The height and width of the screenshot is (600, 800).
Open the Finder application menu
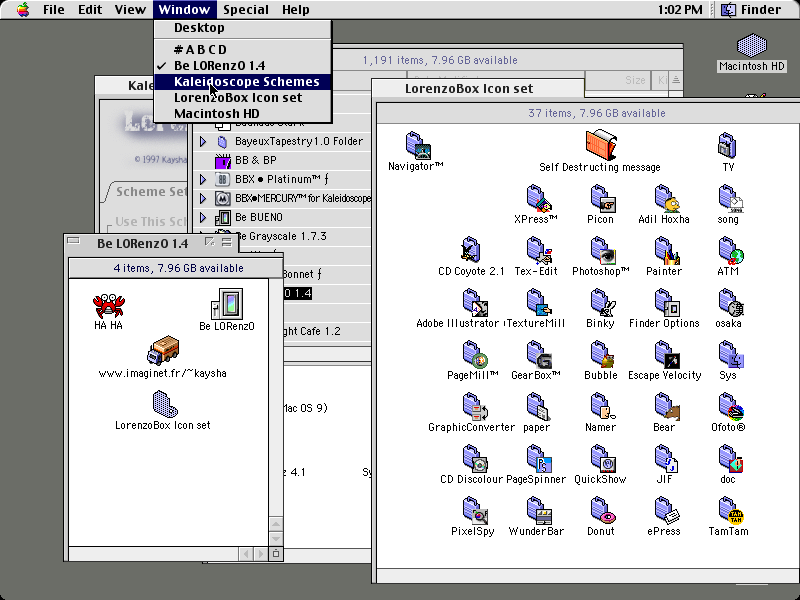[752, 10]
